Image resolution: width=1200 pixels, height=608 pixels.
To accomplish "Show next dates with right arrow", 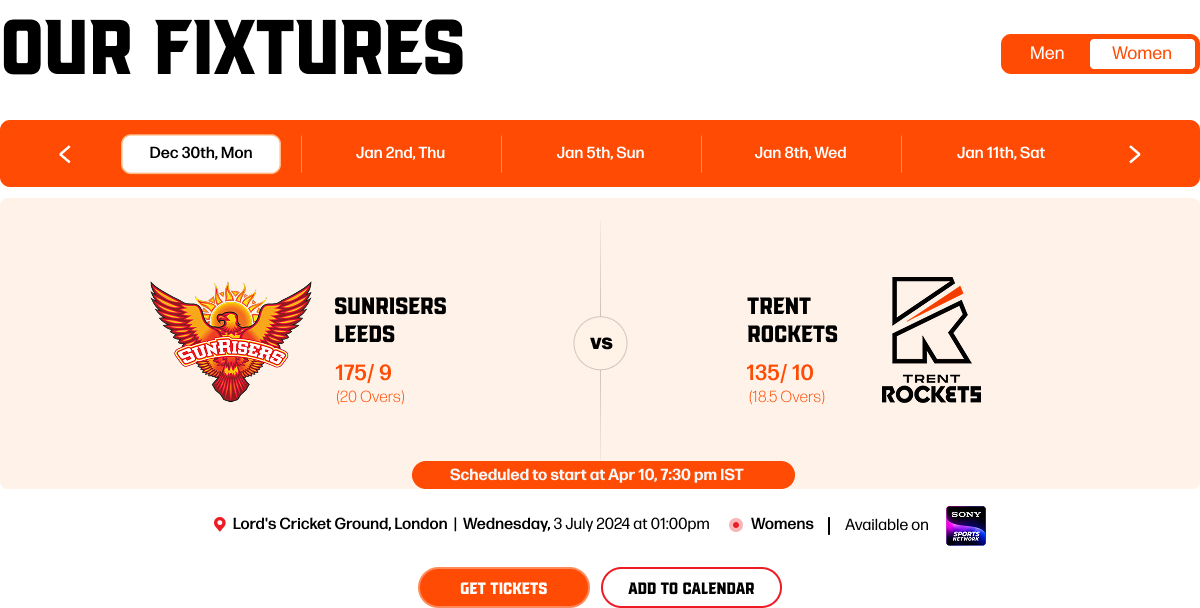I will point(1134,154).
